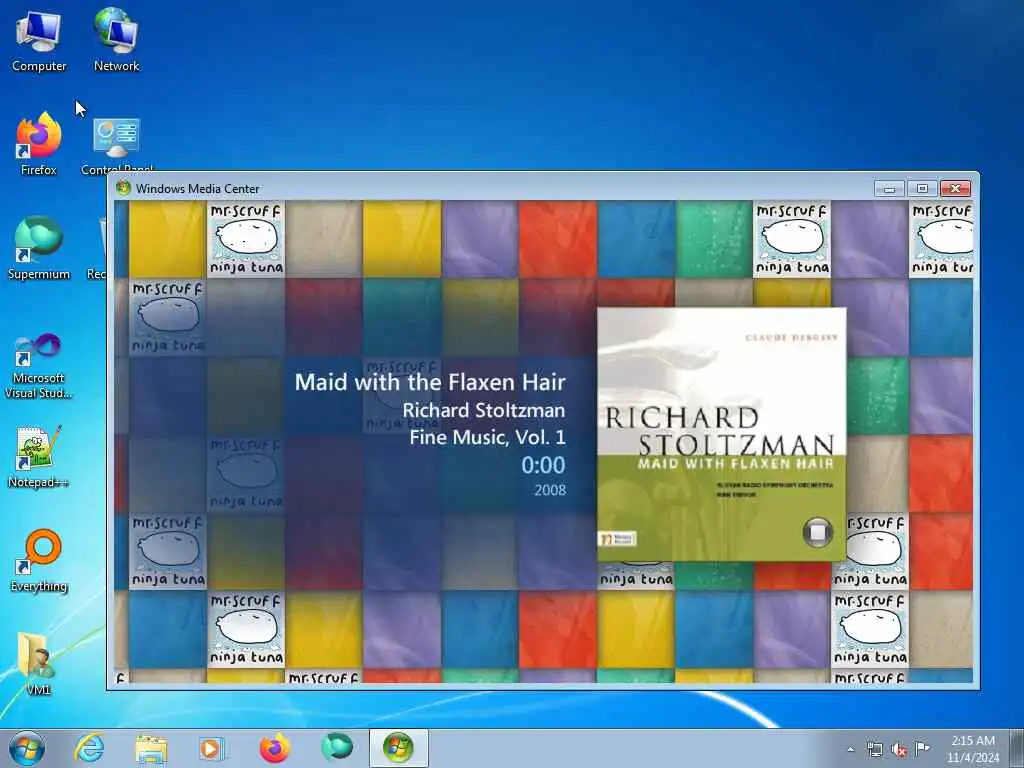Open the Action Center flag tray icon
1024x768 pixels.
click(x=922, y=749)
